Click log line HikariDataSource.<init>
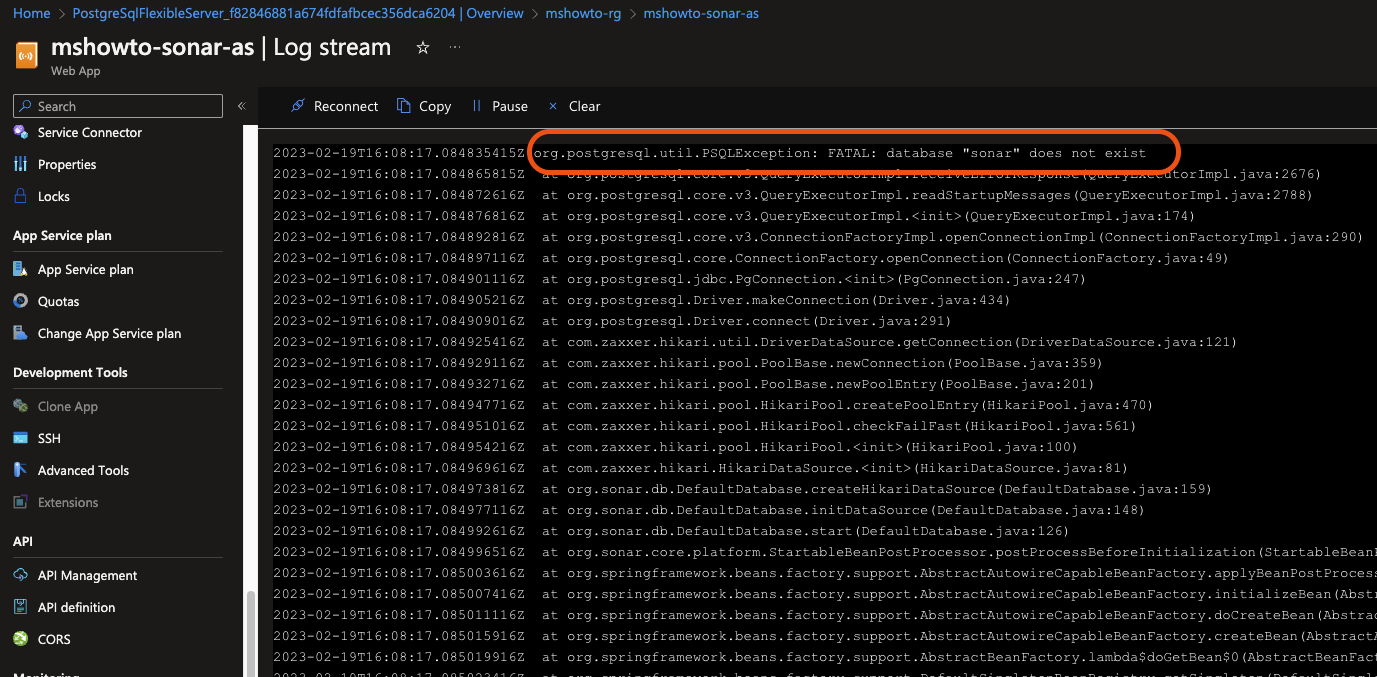Image resolution: width=1377 pixels, height=677 pixels. tap(700, 468)
